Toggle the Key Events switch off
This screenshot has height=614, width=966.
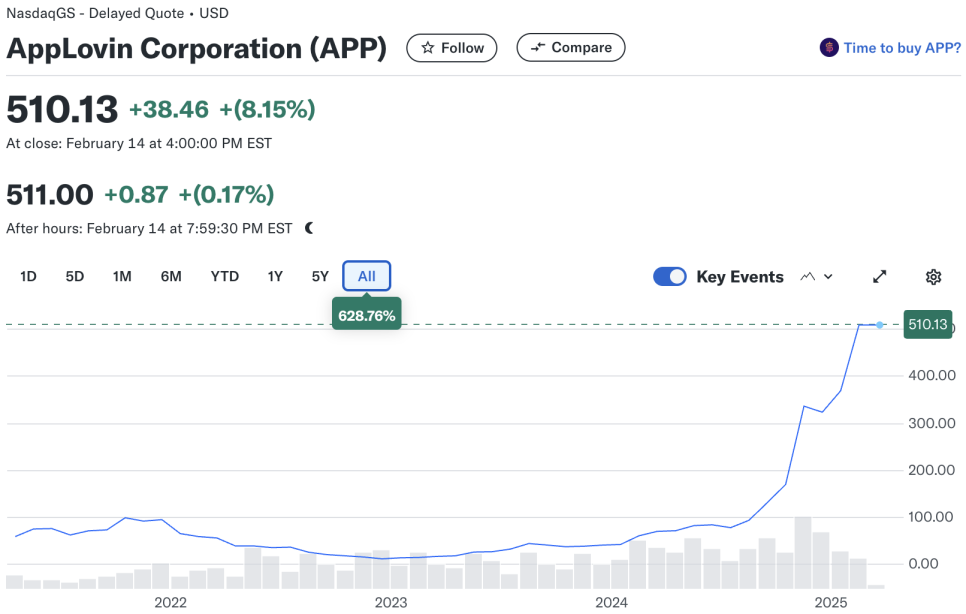(x=670, y=277)
